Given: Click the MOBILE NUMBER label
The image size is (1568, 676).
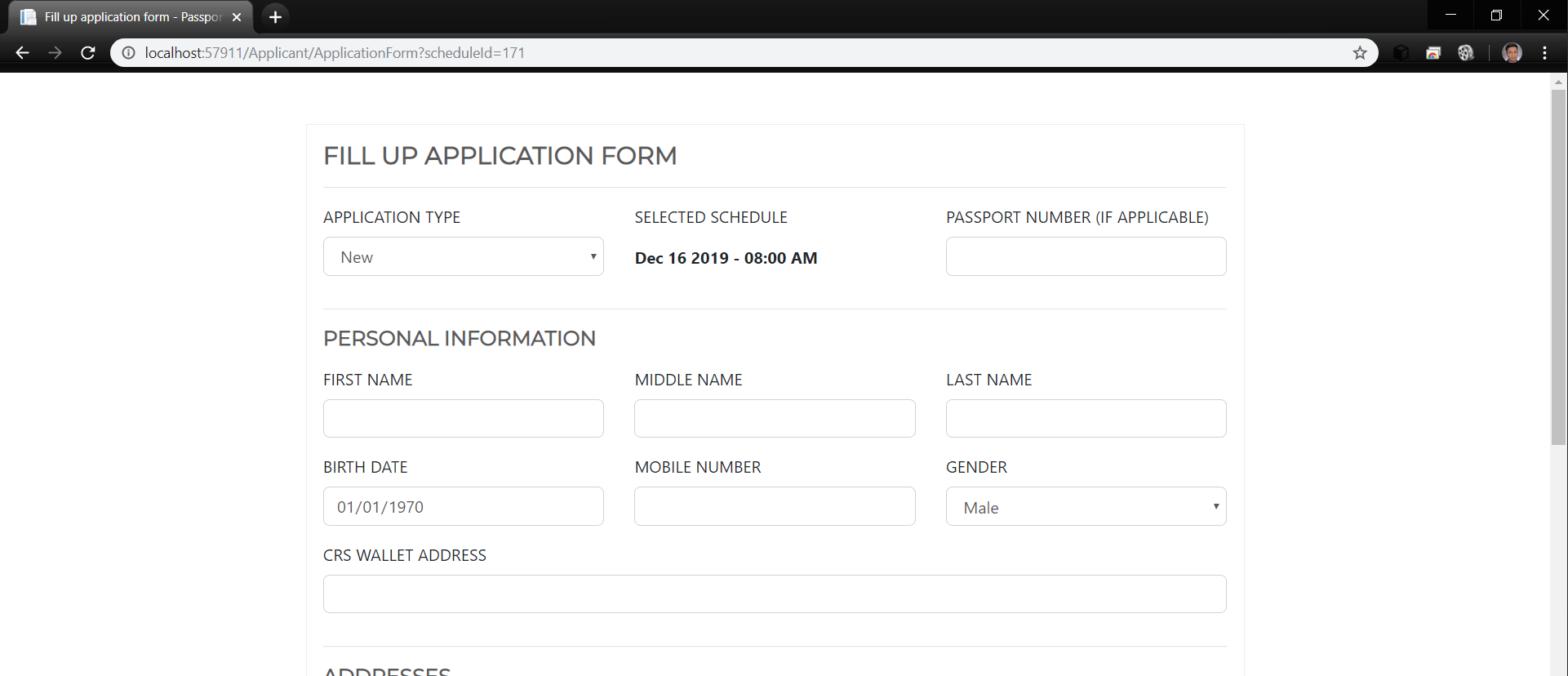Looking at the screenshot, I should tap(698, 467).
